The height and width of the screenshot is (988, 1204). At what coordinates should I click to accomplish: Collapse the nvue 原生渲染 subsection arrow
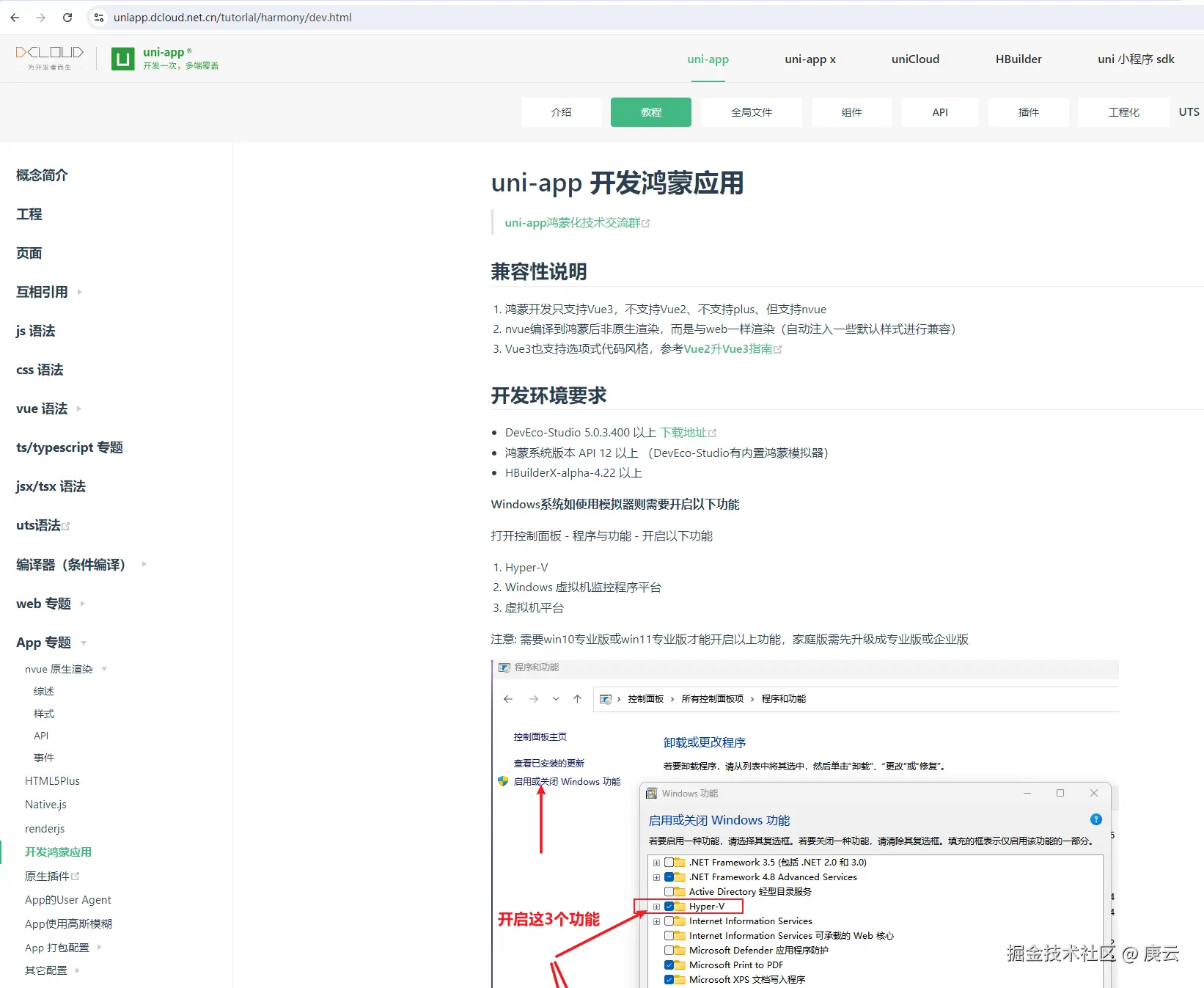[x=104, y=669]
